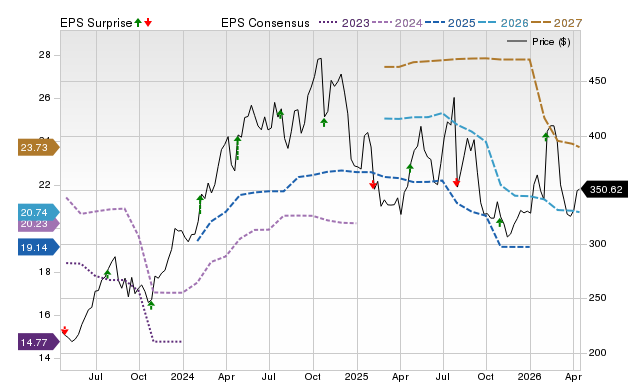This screenshot has width=640, height=382.
Task: Click the 300 label on the price axis
Action: coord(597,244)
